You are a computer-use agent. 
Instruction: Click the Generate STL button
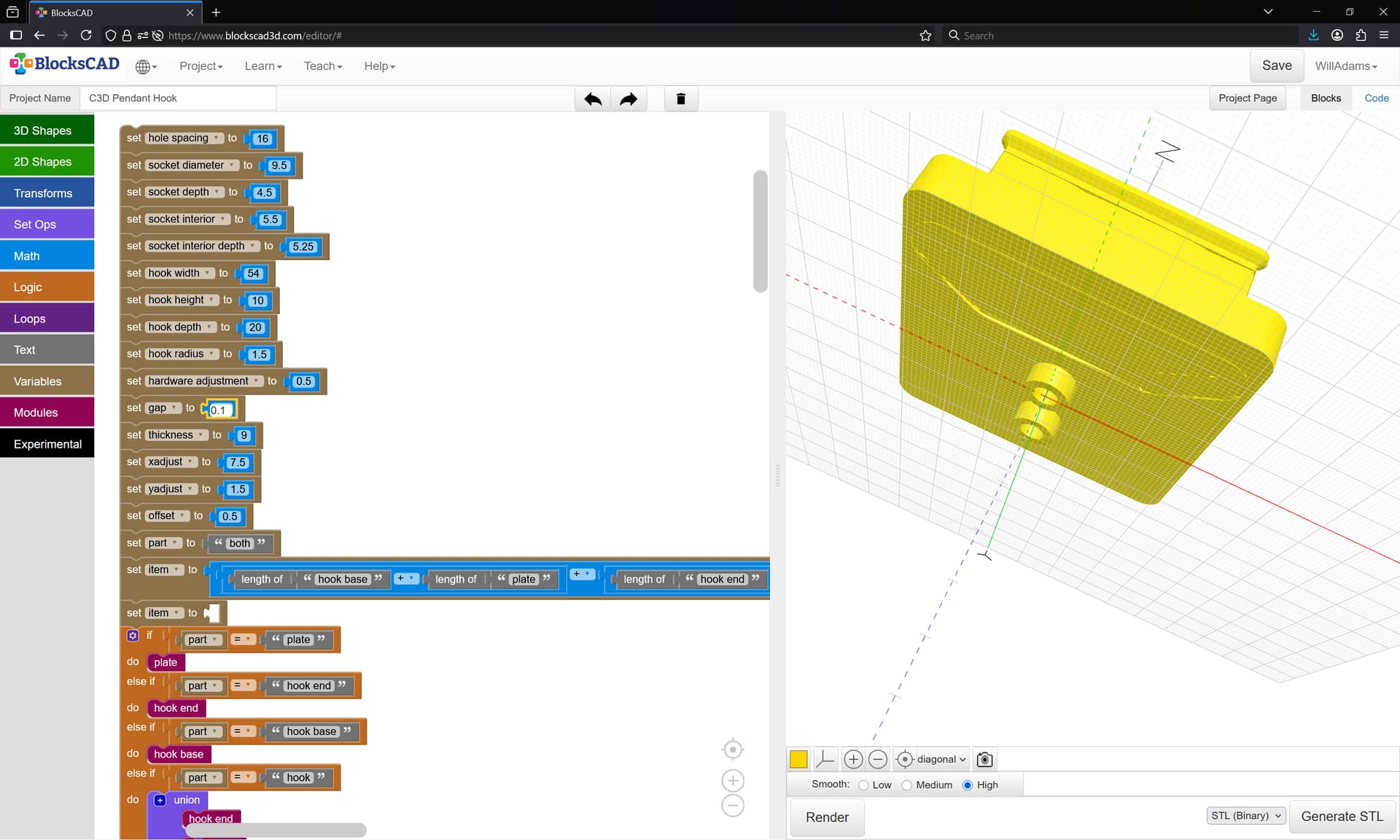point(1342,817)
